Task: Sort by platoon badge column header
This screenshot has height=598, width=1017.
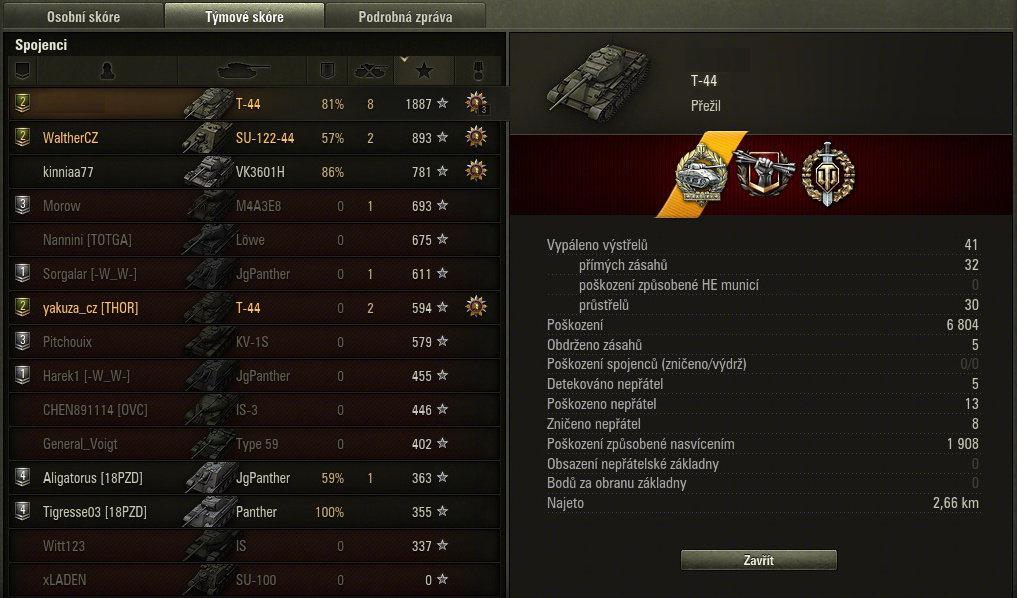Action: 23,71
